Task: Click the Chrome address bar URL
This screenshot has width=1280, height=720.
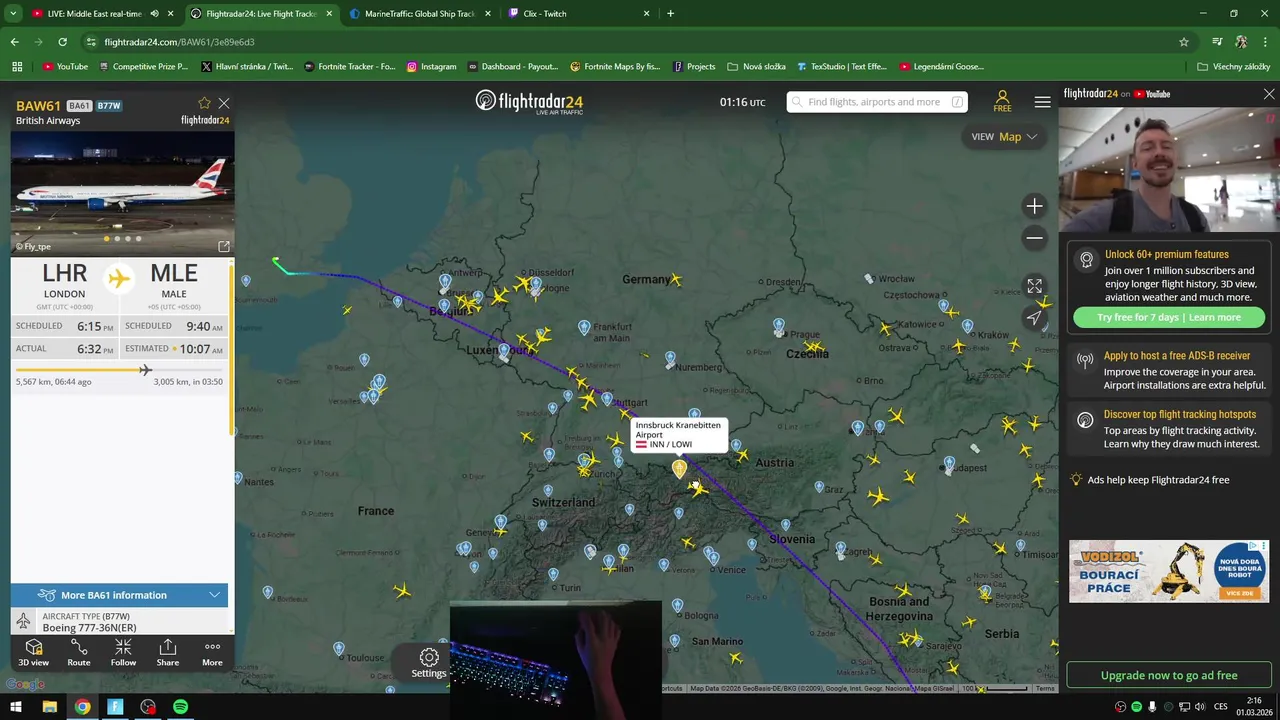Action: pos(179,42)
